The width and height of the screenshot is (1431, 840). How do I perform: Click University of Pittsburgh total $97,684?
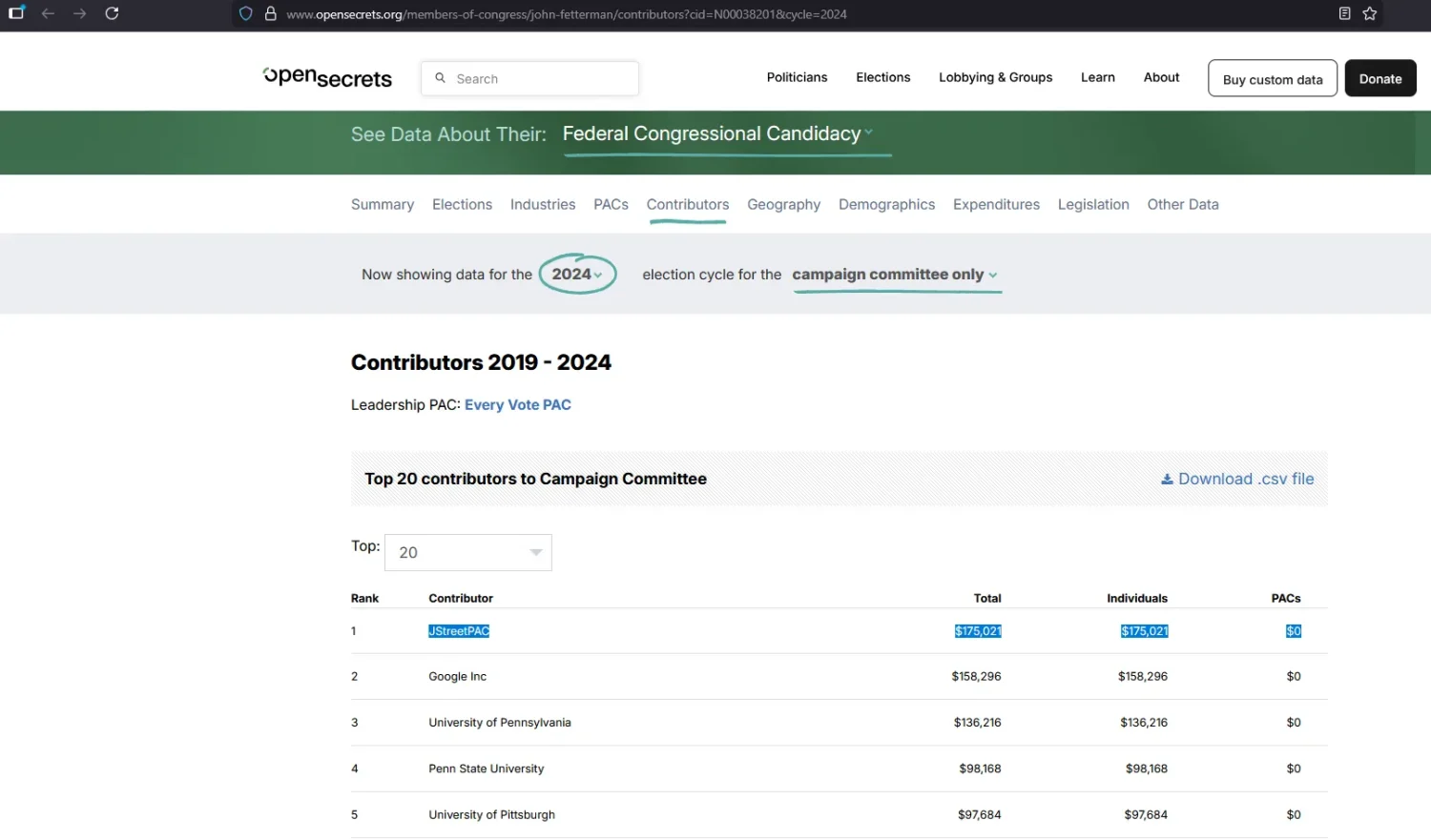[x=980, y=814]
